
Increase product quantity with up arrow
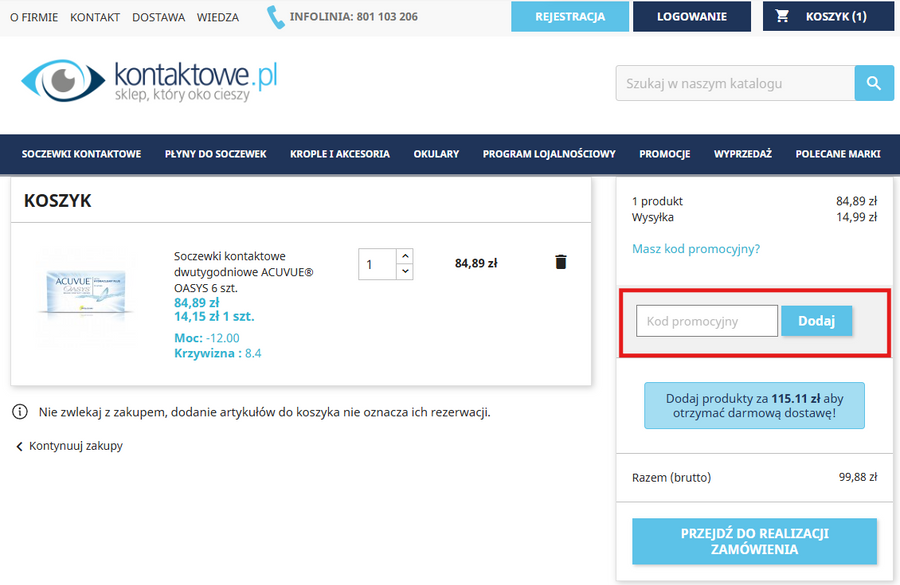pos(404,256)
